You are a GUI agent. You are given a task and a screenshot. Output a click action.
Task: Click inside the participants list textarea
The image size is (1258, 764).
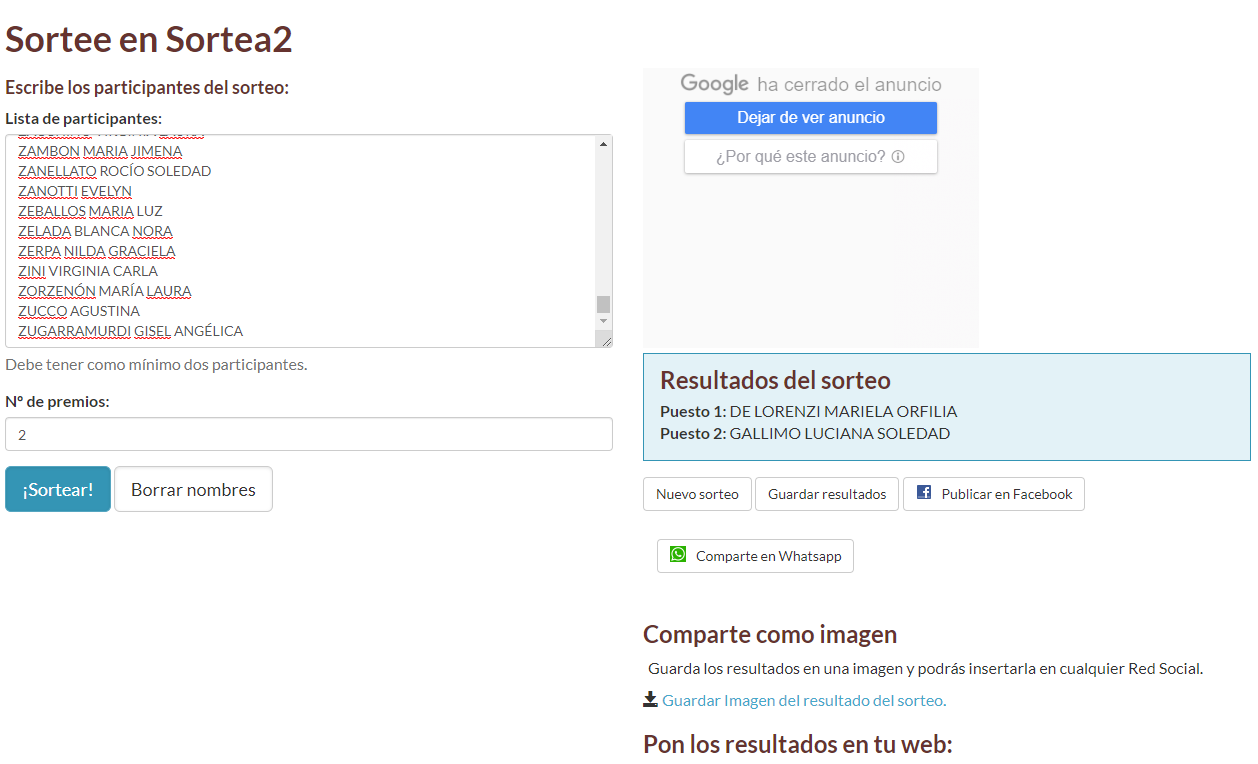pyautogui.click(x=309, y=241)
